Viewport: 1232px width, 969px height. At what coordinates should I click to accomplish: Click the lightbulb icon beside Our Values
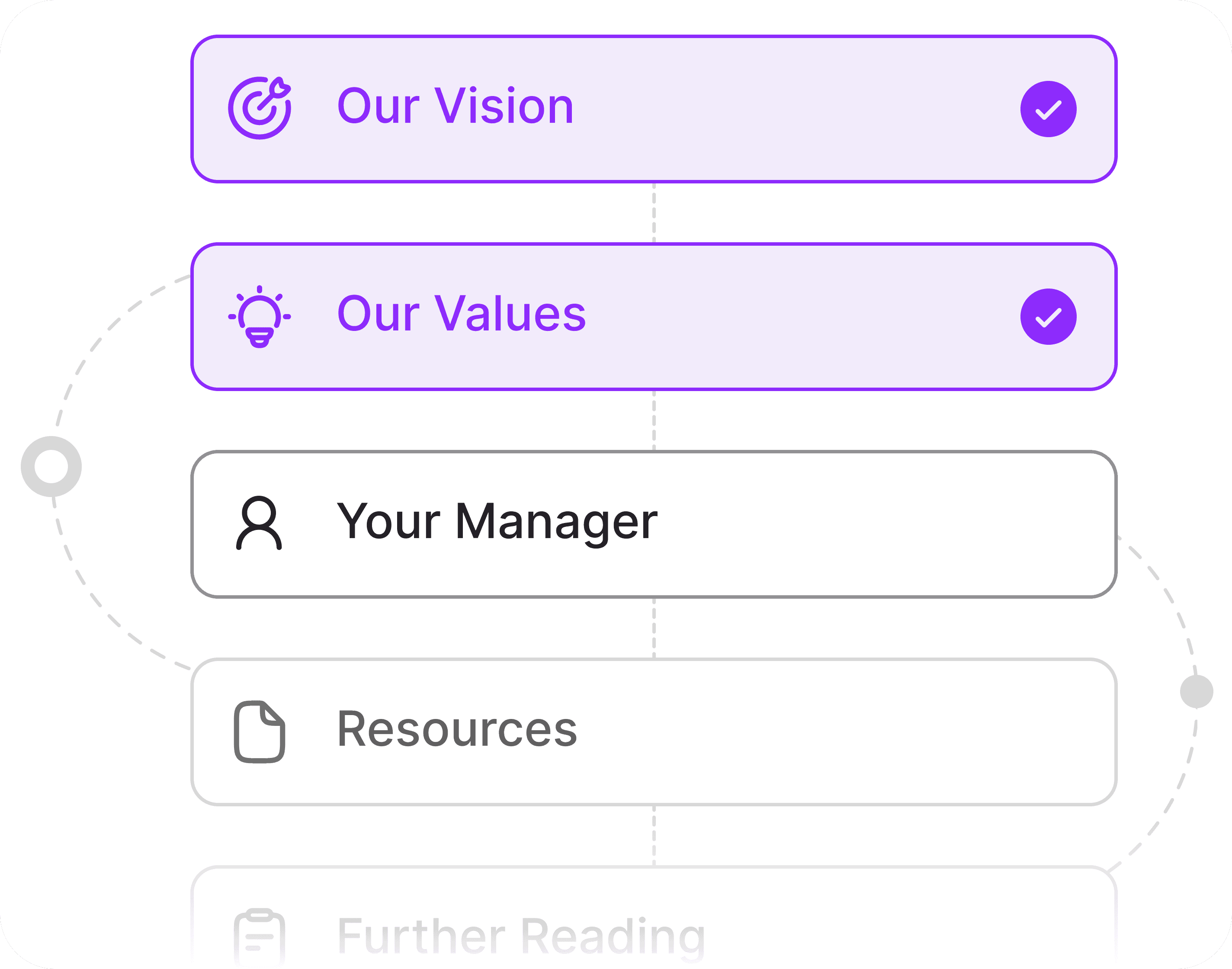pos(260,317)
